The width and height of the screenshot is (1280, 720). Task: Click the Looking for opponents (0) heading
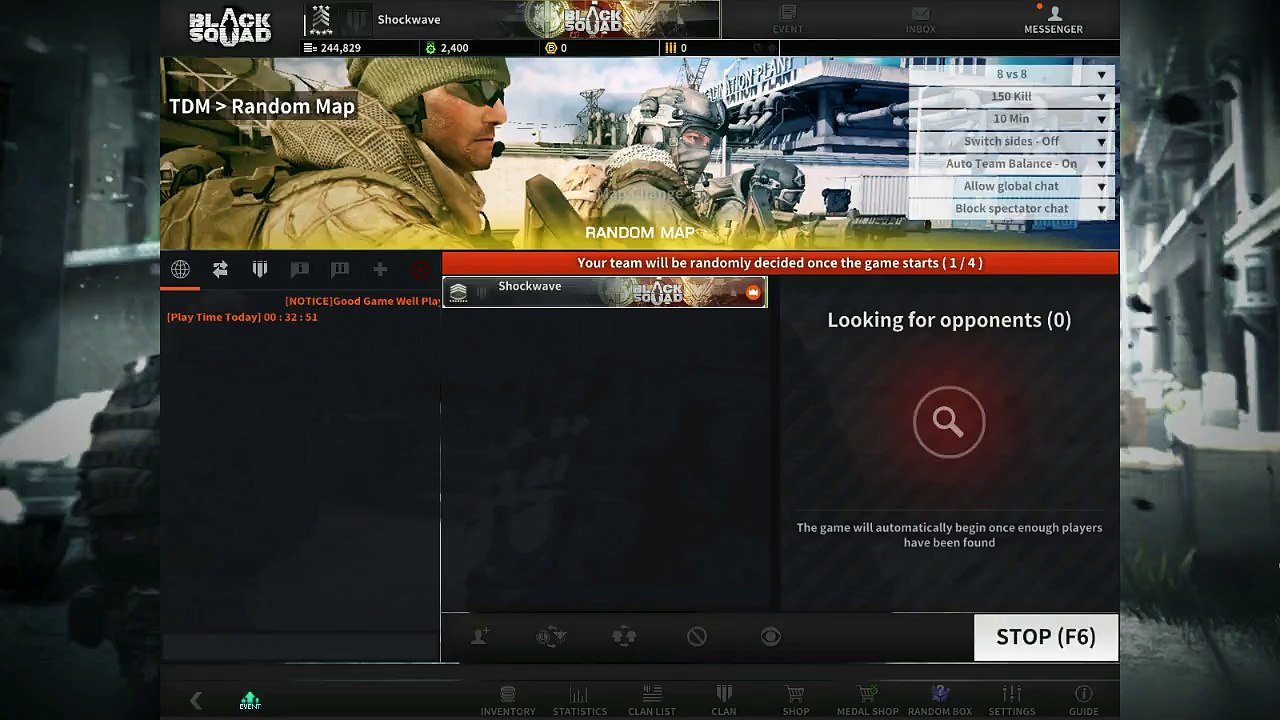click(949, 320)
